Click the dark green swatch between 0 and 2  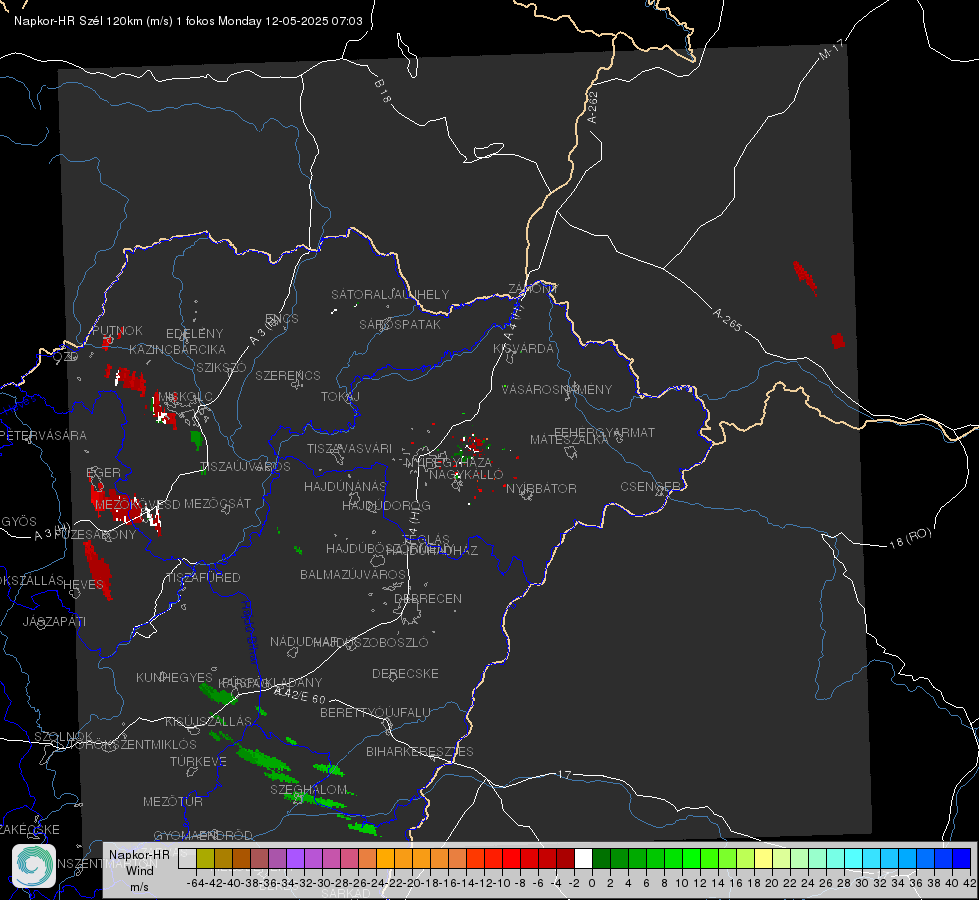(x=601, y=858)
